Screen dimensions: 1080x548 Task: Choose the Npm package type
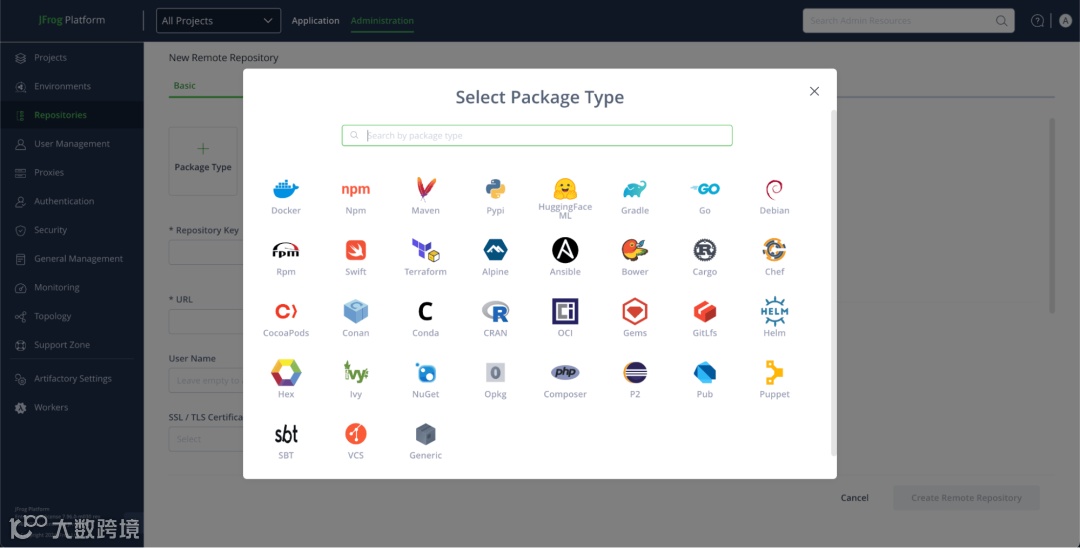tap(355, 197)
